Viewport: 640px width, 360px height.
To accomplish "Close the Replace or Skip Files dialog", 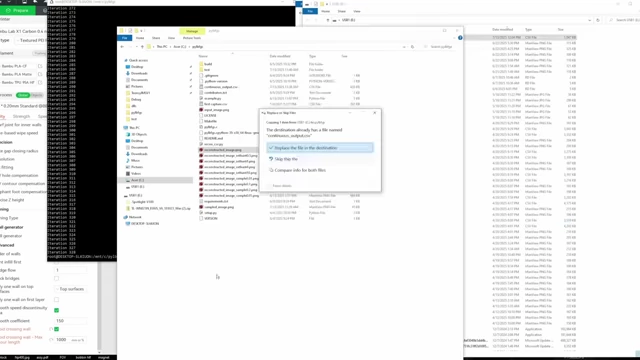I will (x=375, y=113).
